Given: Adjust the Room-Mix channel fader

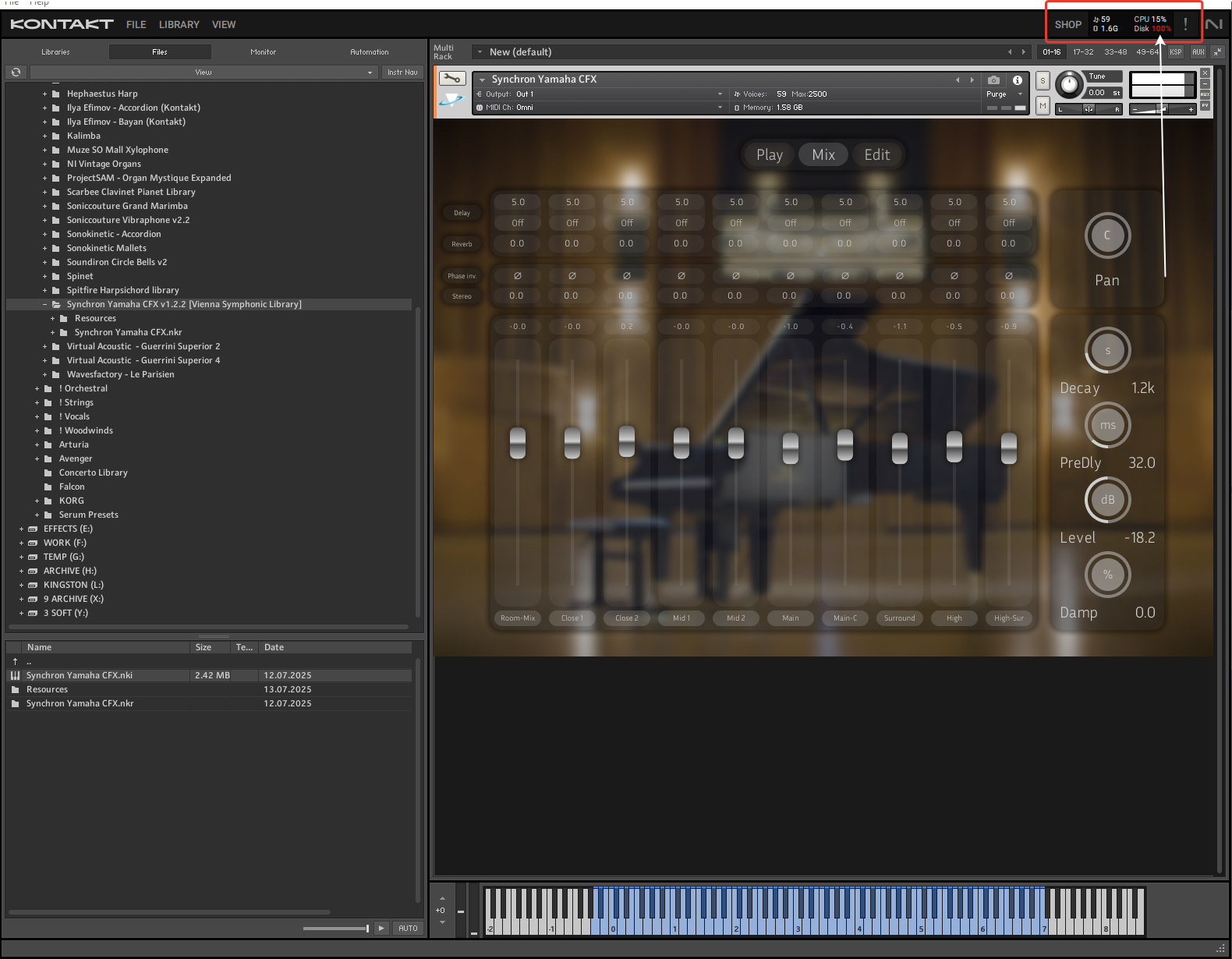Looking at the screenshot, I should pos(518,443).
